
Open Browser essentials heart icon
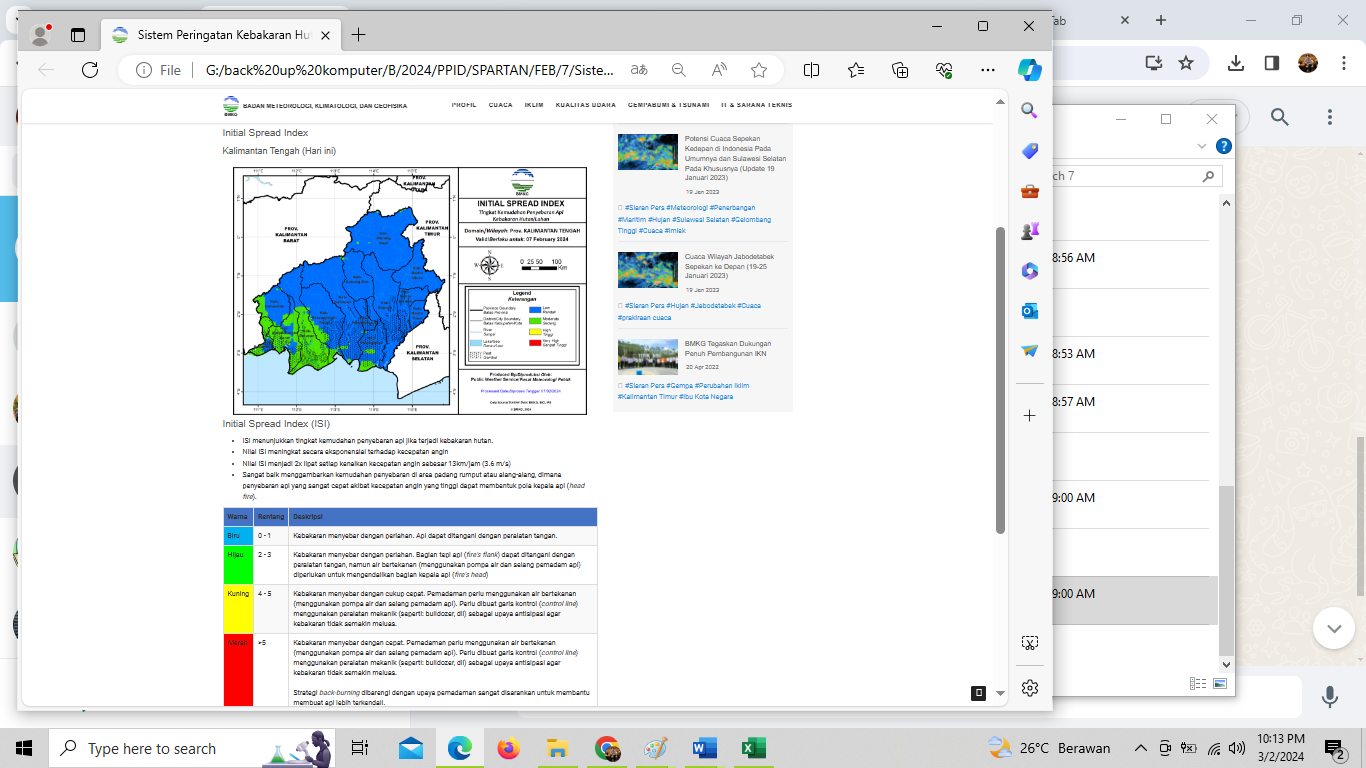[944, 70]
